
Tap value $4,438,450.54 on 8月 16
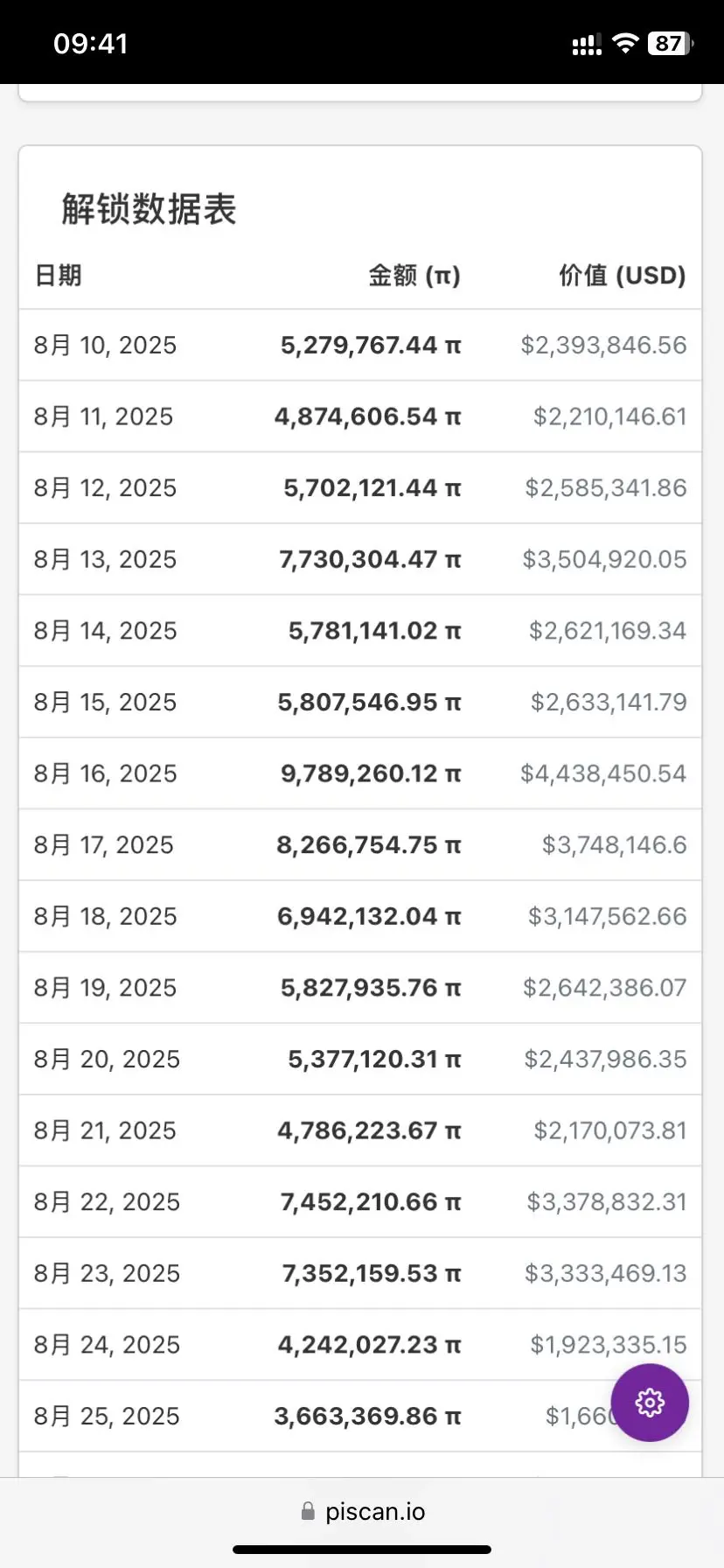(x=603, y=773)
